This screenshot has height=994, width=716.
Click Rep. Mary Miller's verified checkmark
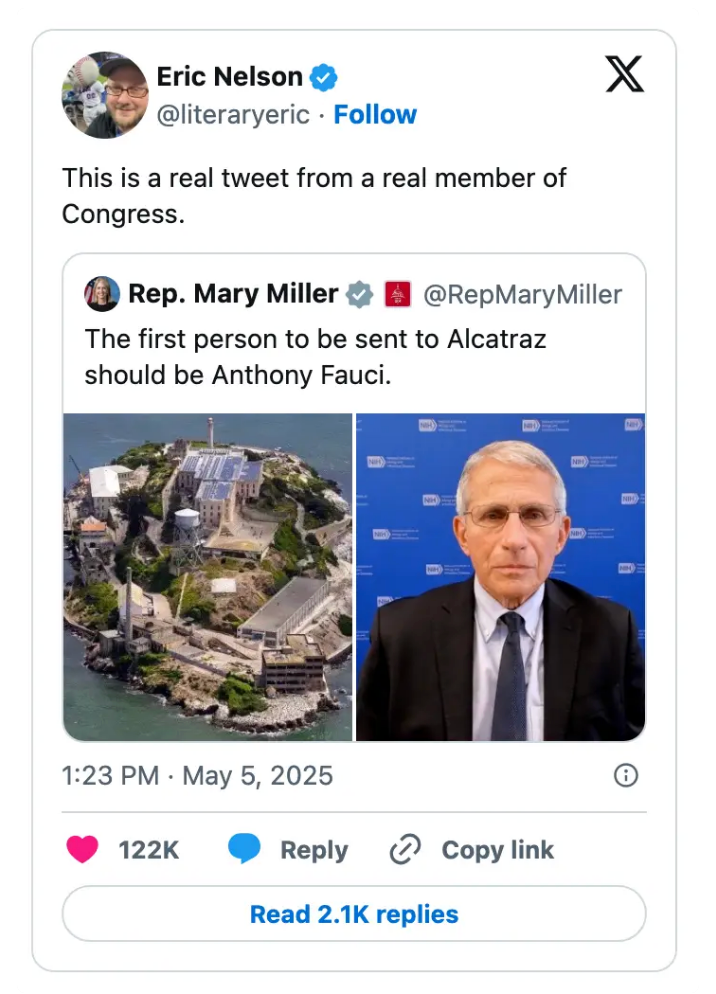coord(357,294)
